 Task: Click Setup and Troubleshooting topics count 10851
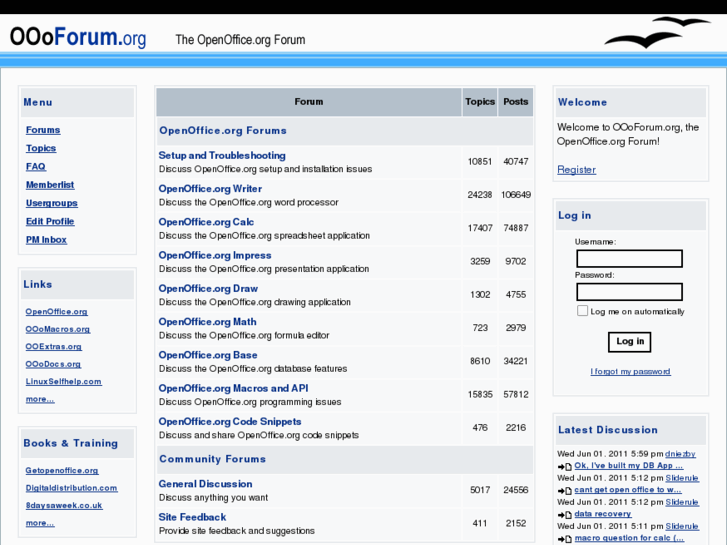click(x=480, y=162)
